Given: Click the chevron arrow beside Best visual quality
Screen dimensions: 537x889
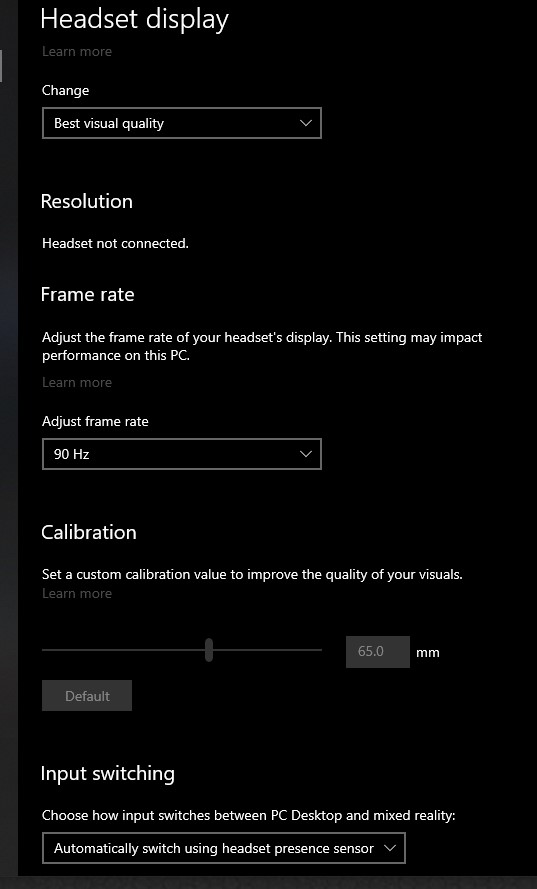Looking at the screenshot, I should click(x=306, y=123).
